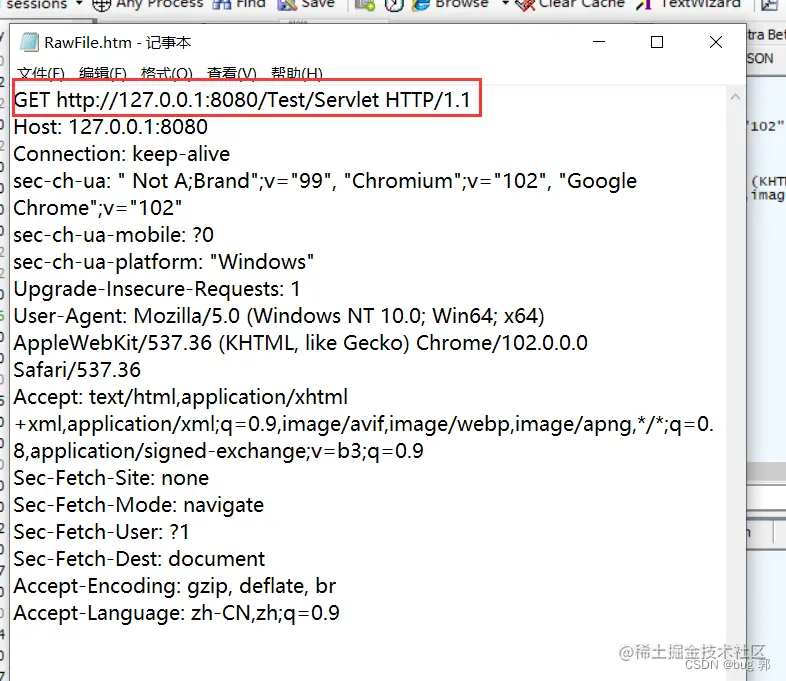Click the Sec-Fetch-User: ?1 line

pos(101,532)
